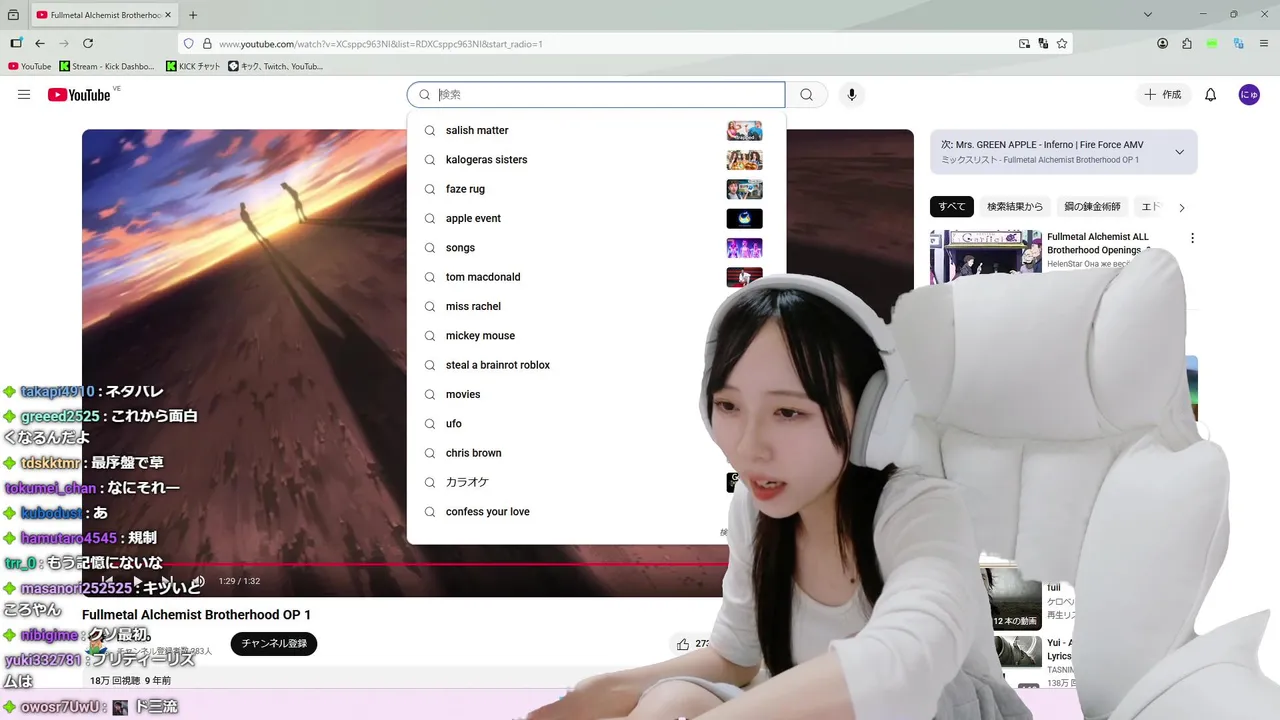Screen dimensions: 1280x720
Task: Open browser account profile icon
Action: coord(1162,44)
